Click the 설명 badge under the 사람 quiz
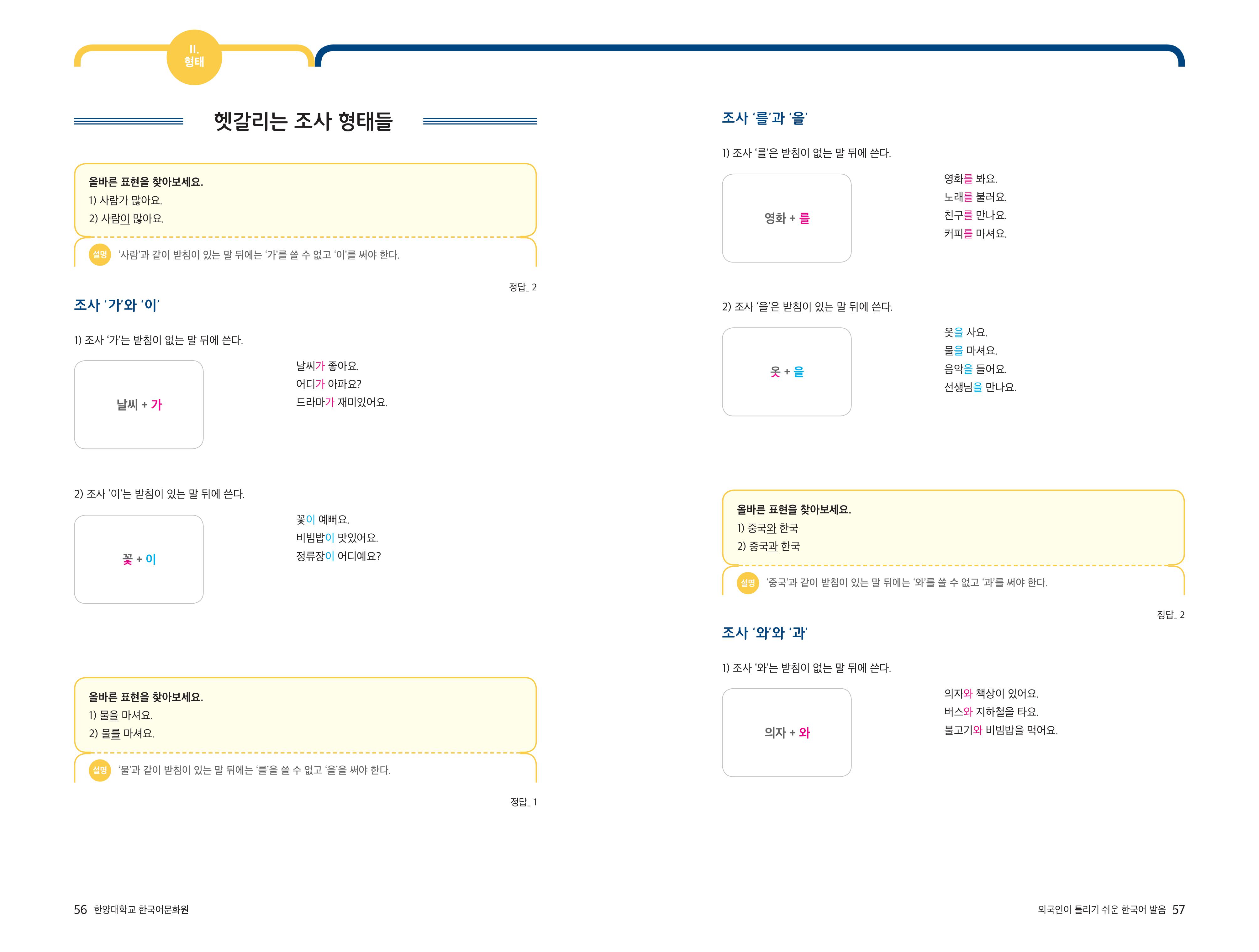The width and height of the screenshot is (1259, 952). (x=100, y=255)
